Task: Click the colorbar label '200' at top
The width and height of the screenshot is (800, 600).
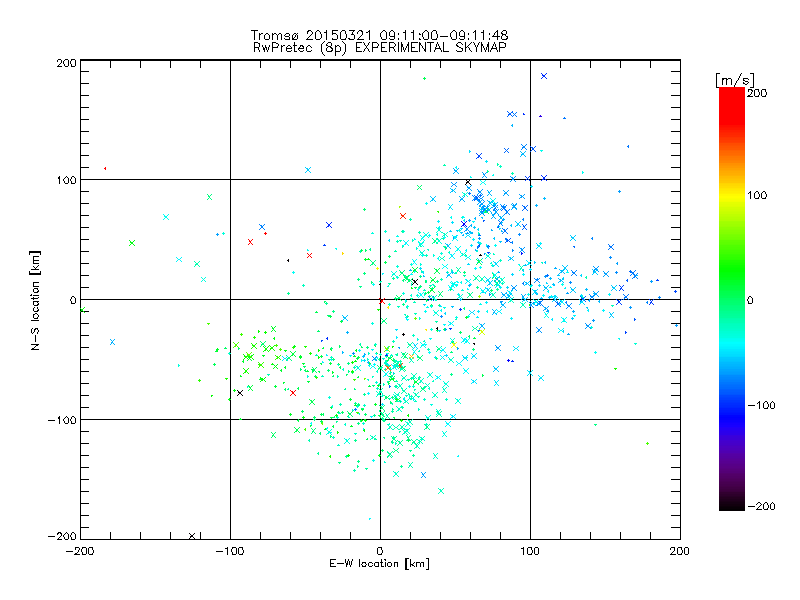Action: 757,93
